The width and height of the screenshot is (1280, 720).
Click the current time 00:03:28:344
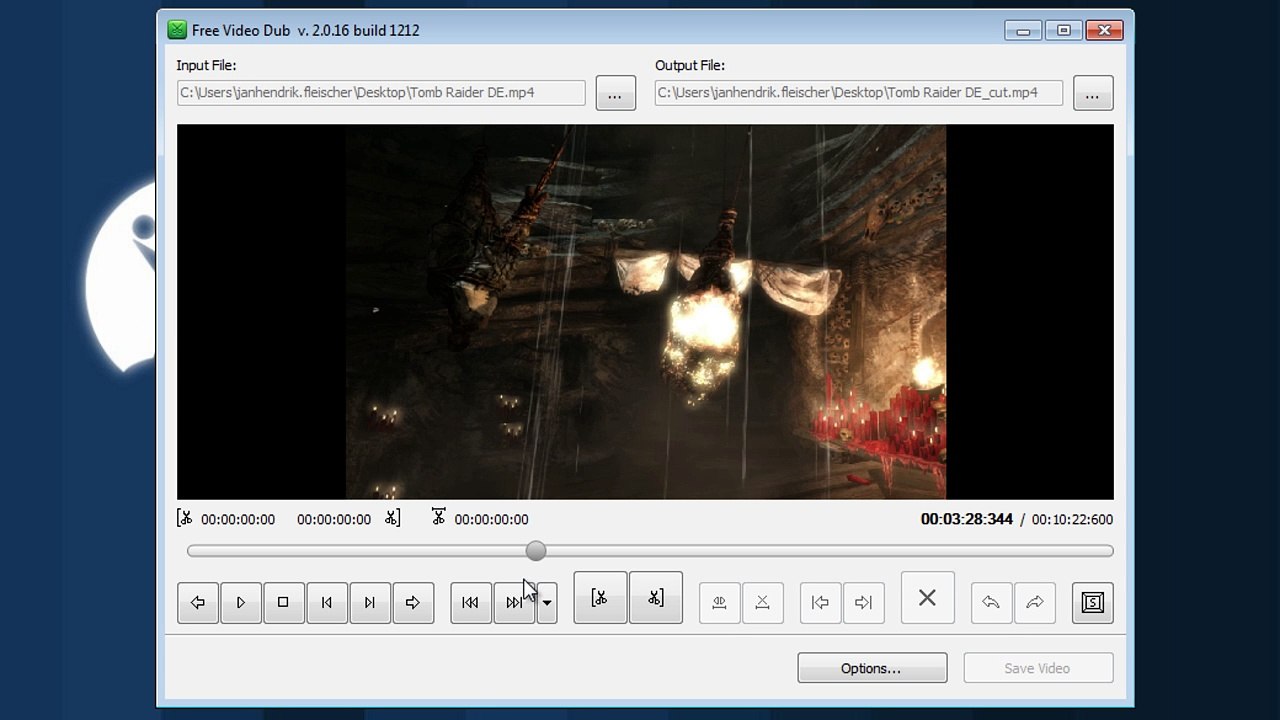pos(967,519)
